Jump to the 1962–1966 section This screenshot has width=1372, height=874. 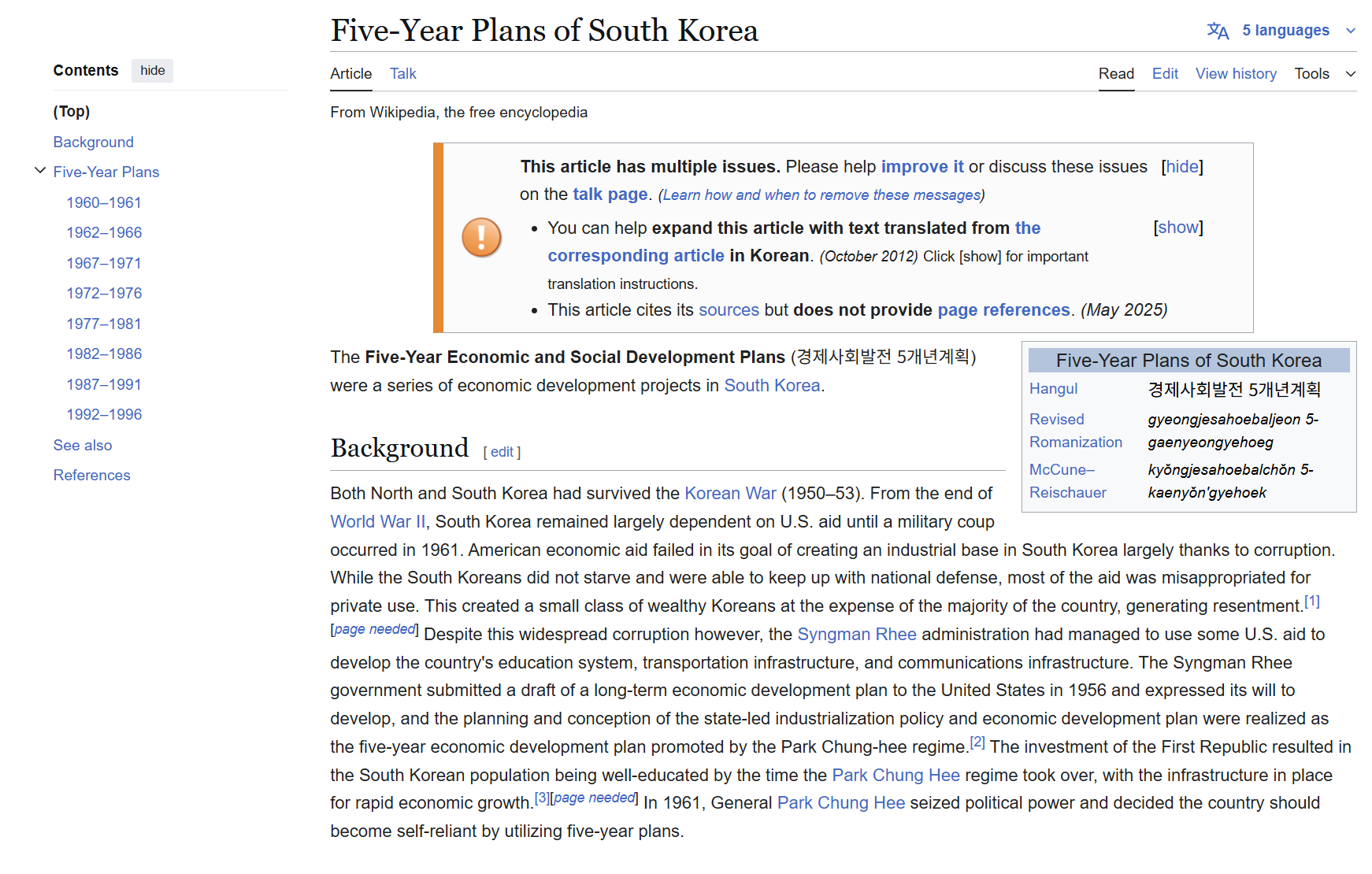pos(104,232)
